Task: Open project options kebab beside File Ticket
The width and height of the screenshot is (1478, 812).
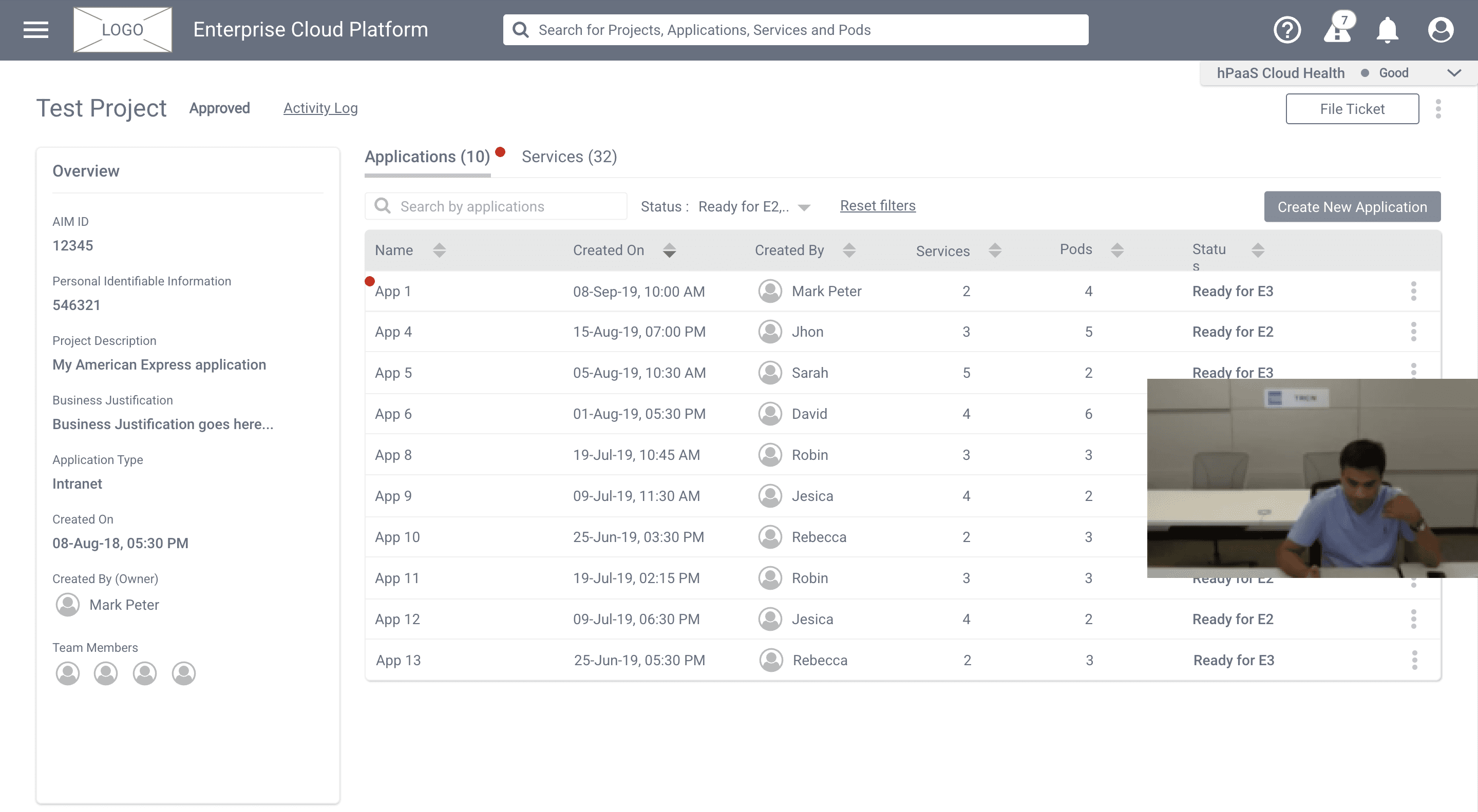Action: 1438,109
